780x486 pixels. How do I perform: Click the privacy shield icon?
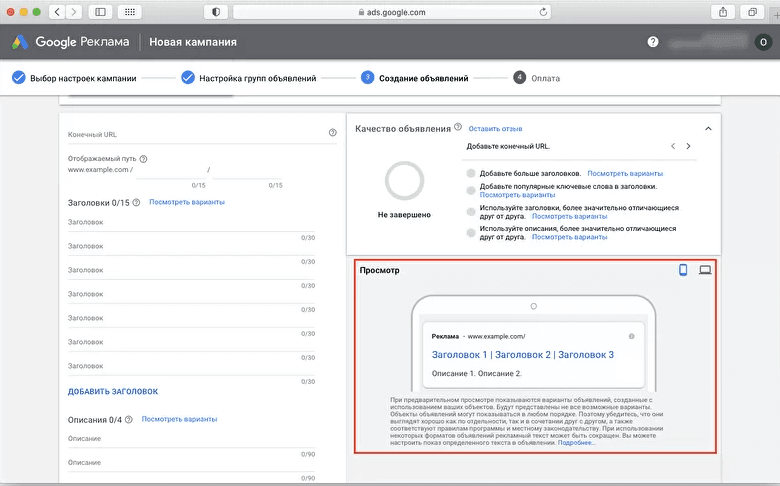click(216, 12)
